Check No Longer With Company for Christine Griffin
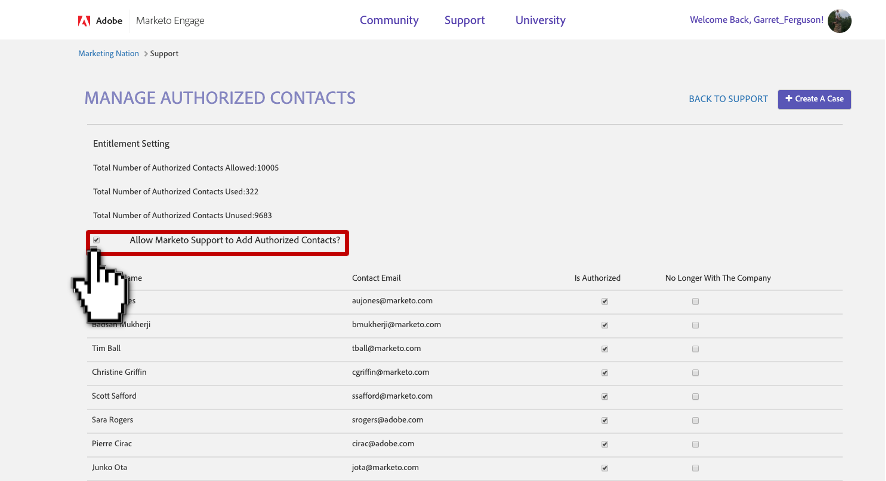This screenshot has height=481, width=886. click(695, 373)
